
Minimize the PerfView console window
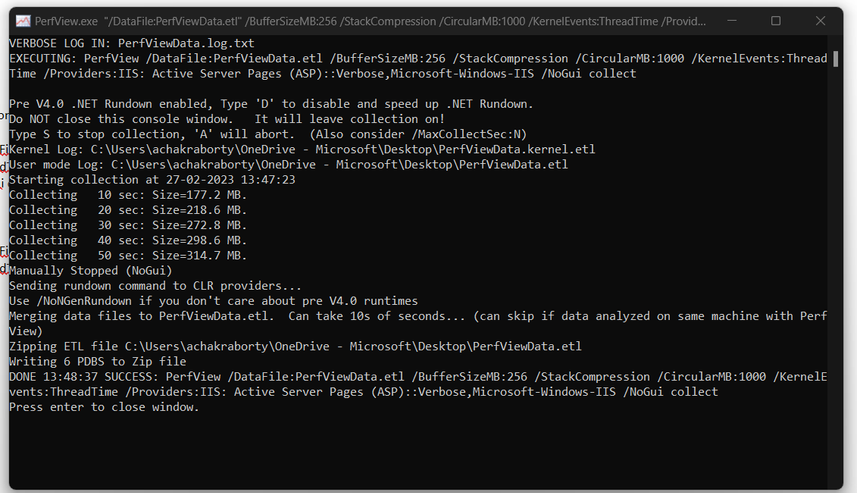pyautogui.click(x=732, y=21)
